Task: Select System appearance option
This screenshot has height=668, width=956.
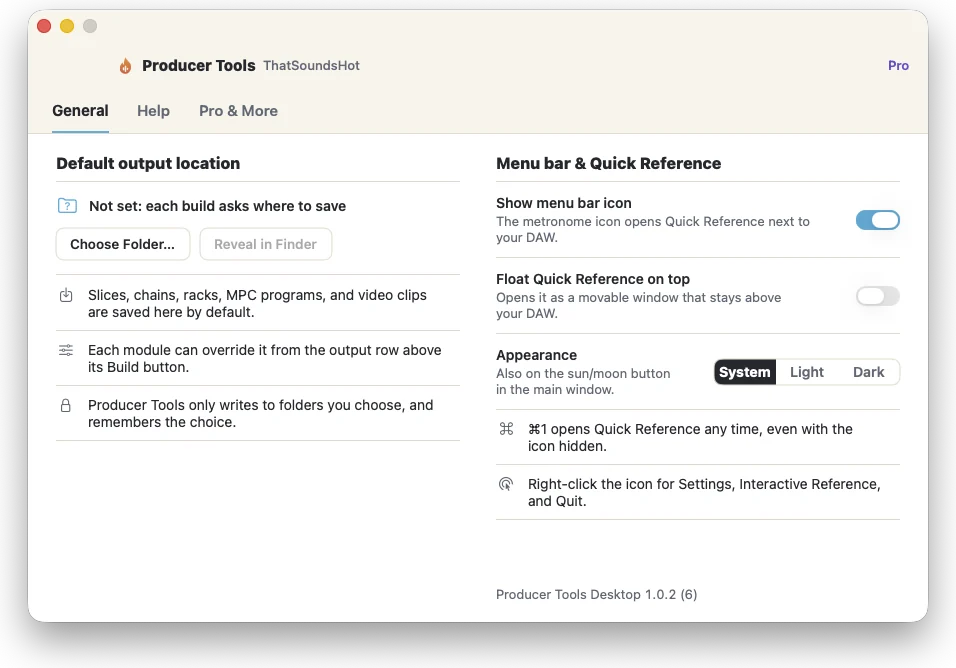Action: (x=744, y=372)
